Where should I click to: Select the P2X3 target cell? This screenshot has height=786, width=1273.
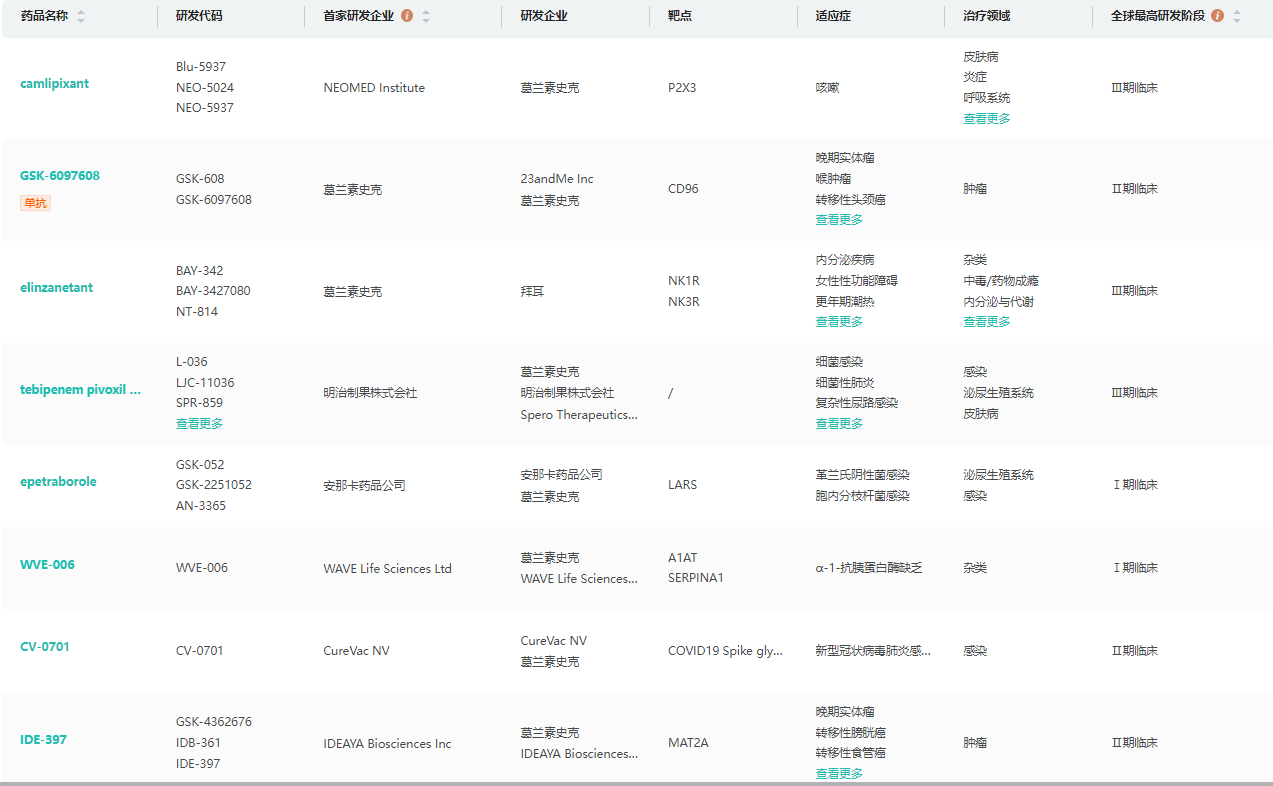click(x=682, y=87)
